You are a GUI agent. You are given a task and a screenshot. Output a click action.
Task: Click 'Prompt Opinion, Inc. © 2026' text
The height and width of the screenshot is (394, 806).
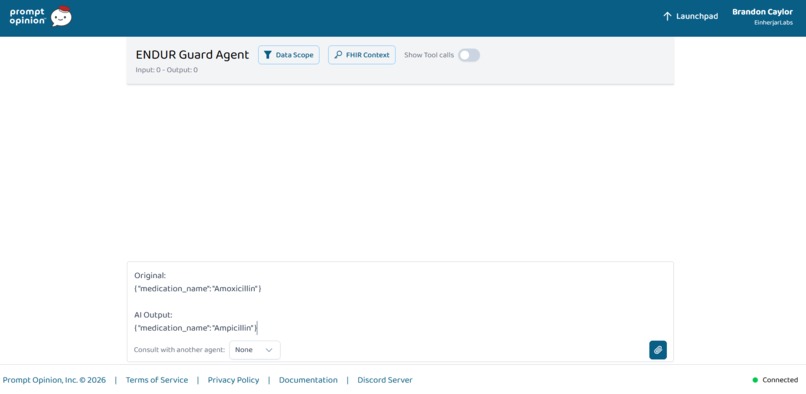[x=54, y=380]
